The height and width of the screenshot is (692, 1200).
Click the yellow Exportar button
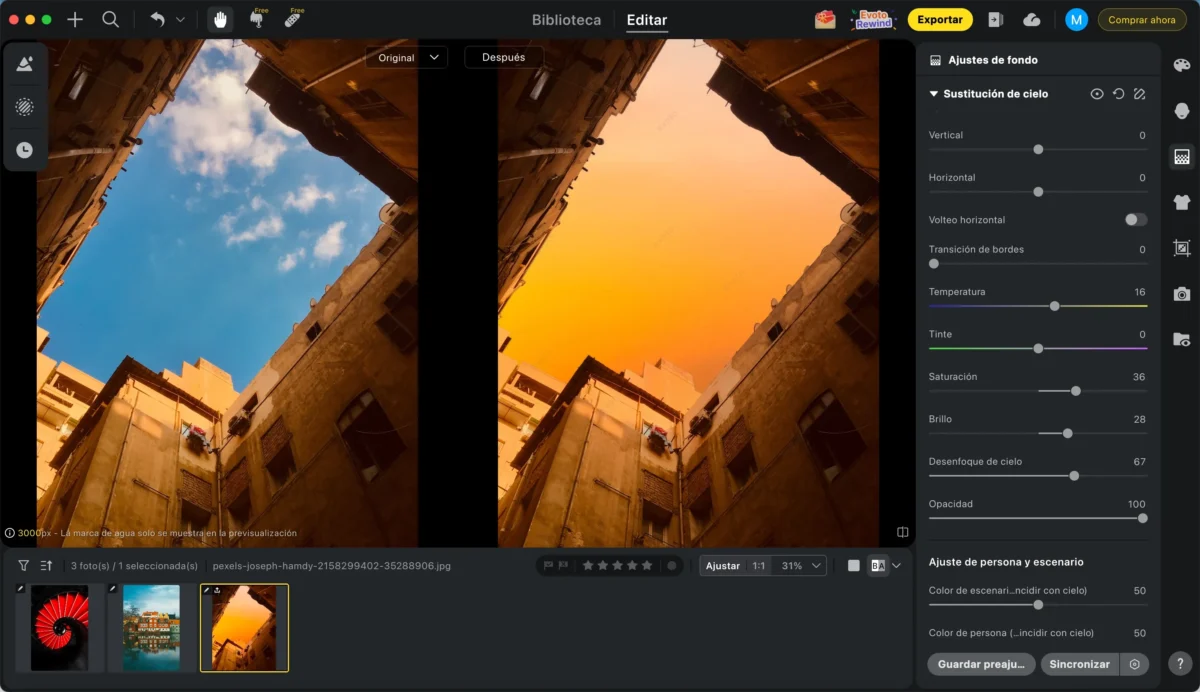pyautogui.click(x=939, y=19)
